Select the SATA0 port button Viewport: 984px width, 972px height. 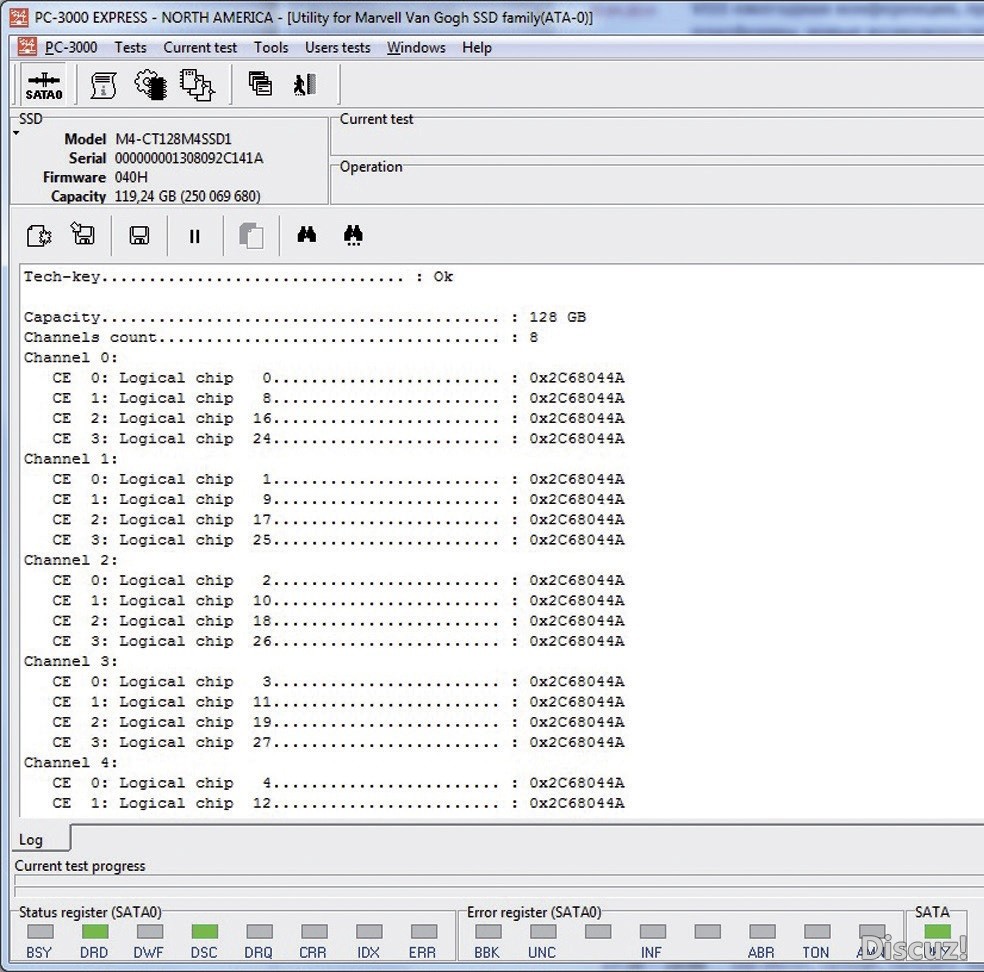click(x=43, y=85)
